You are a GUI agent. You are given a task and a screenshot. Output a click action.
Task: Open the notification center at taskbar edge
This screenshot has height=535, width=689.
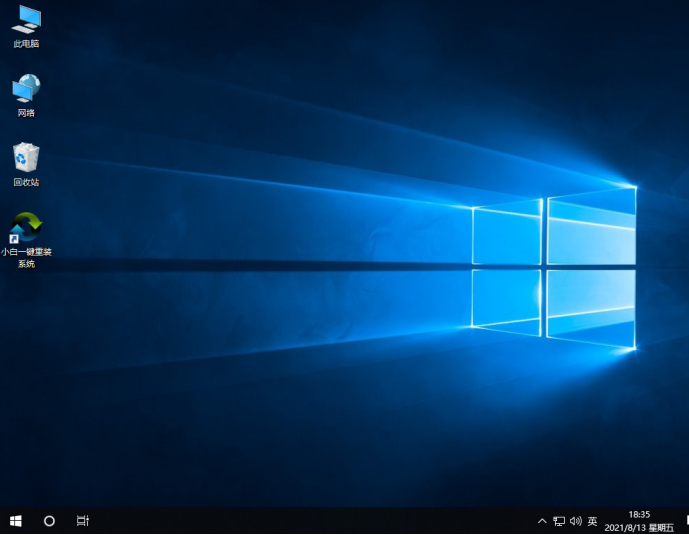(685, 521)
